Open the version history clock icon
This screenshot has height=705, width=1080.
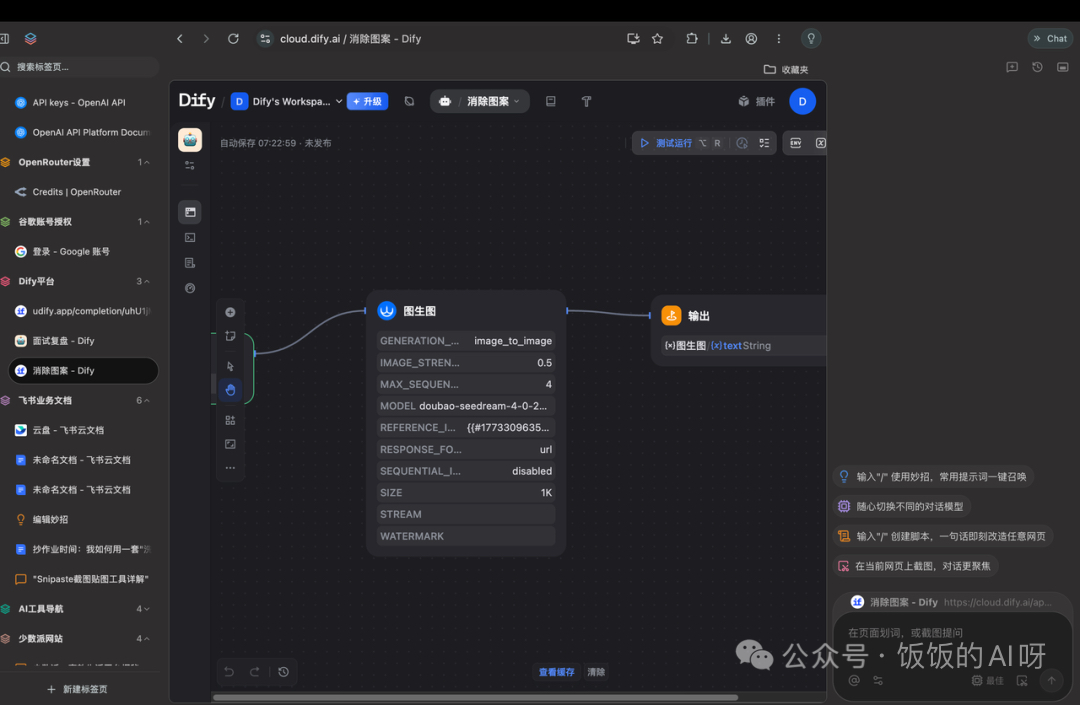click(x=284, y=672)
